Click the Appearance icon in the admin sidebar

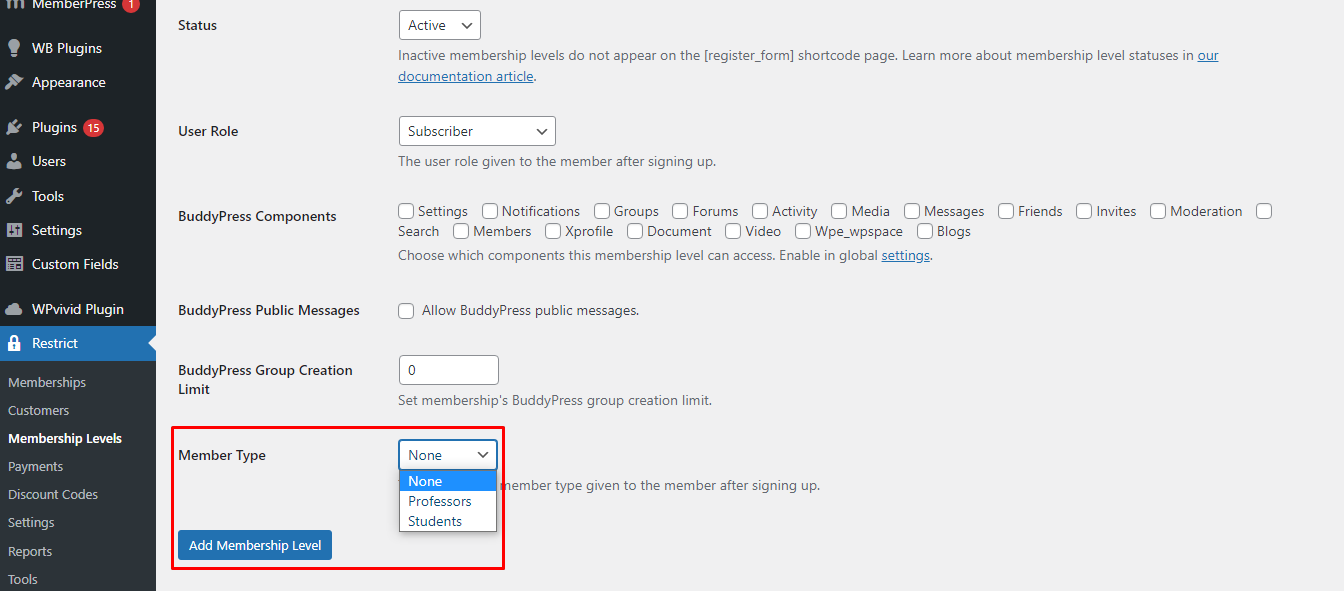pos(18,82)
